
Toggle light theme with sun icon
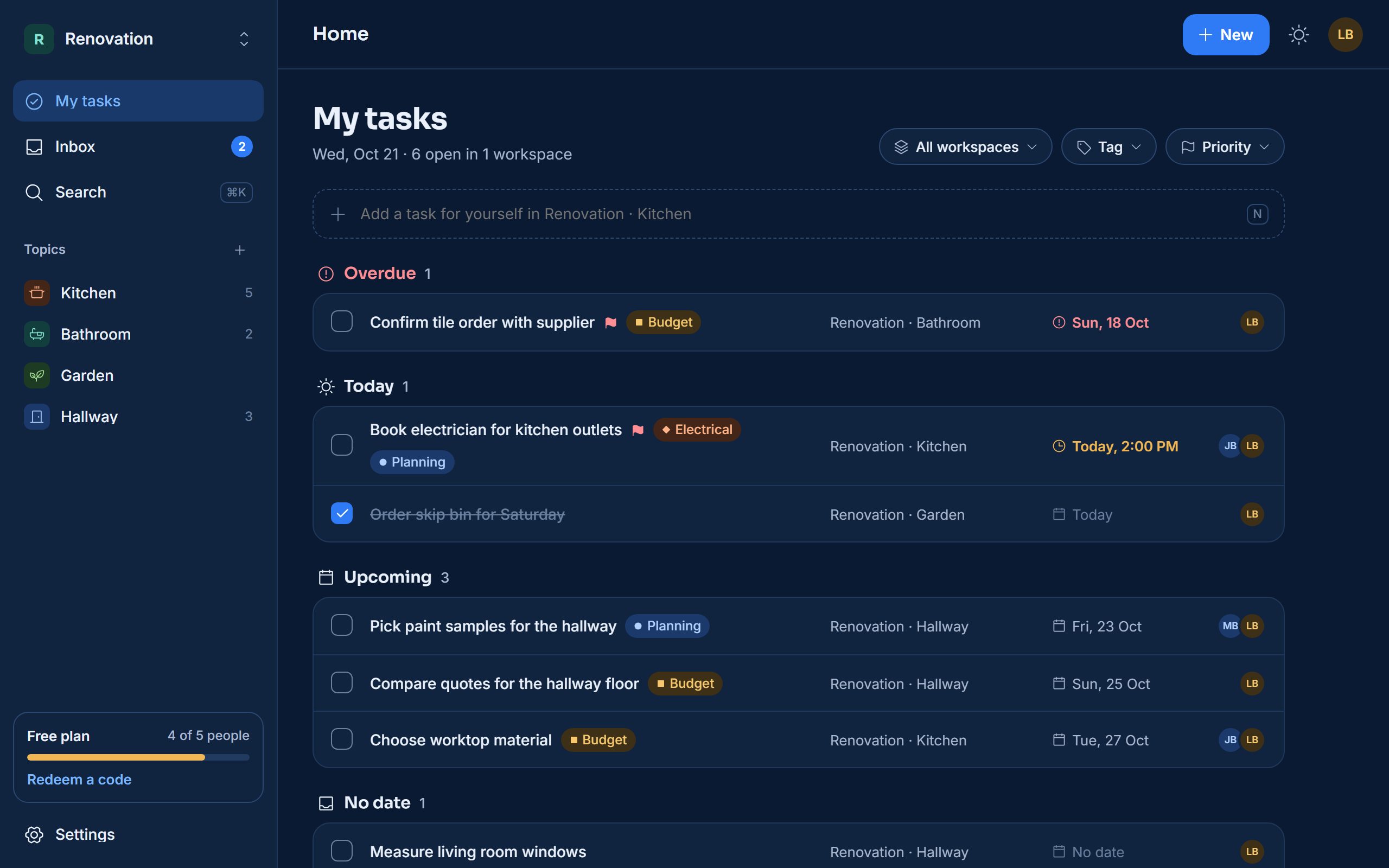point(1298,34)
